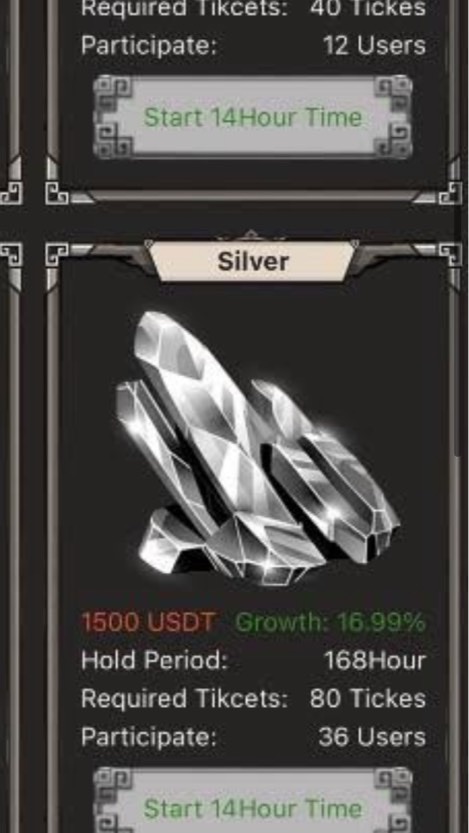Click the top card's Start 14Hour Time

tap(253, 117)
